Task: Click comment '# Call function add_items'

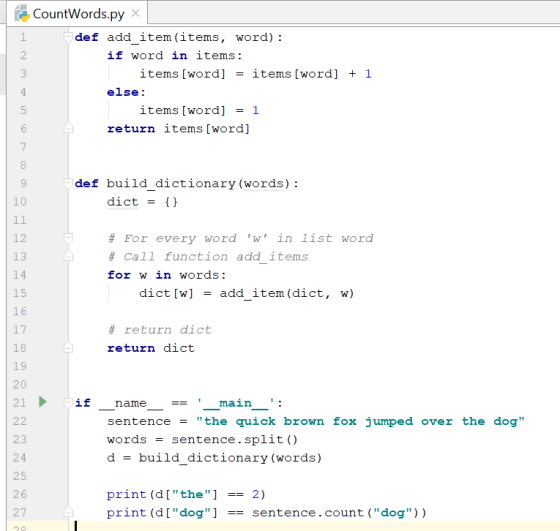Action: click(x=208, y=257)
